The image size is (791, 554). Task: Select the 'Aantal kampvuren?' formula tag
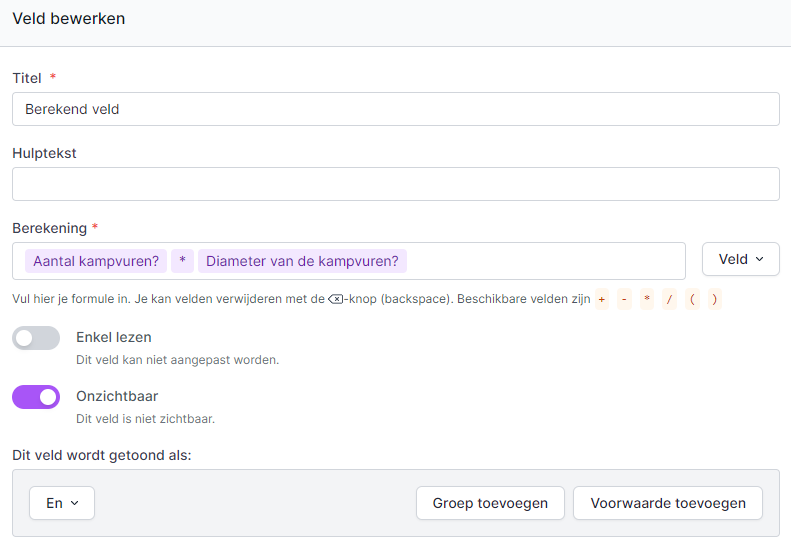96,261
